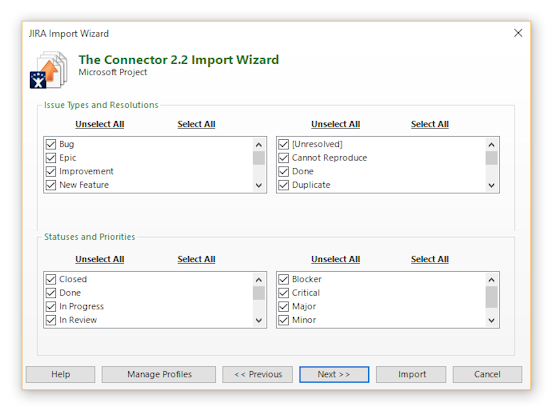Image resolution: width=552 pixels, height=411 pixels.
Task: Click scroll-down arrow in issue types list
Action: point(259,185)
